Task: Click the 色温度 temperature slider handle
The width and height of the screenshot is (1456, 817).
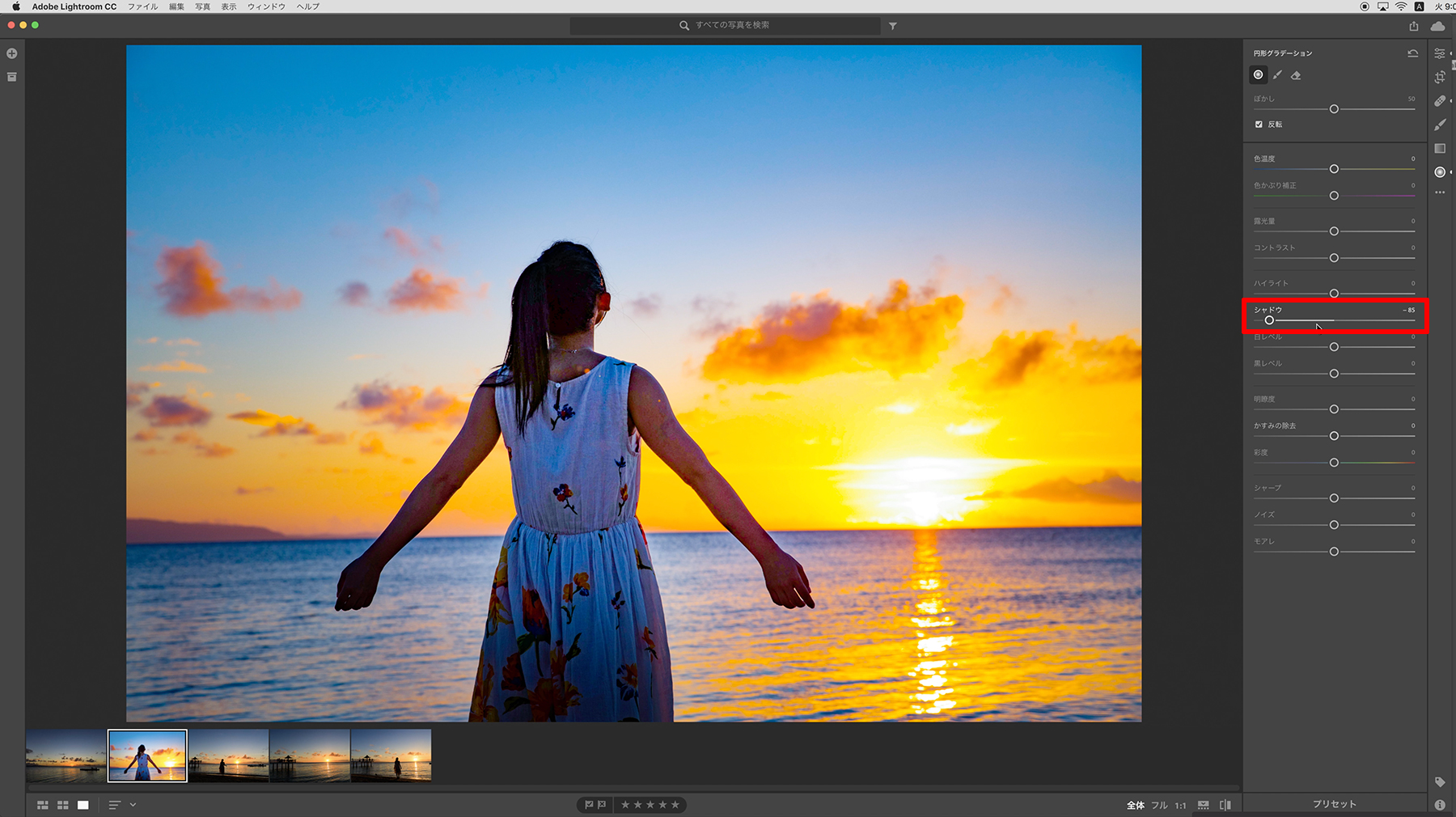Action: pyautogui.click(x=1334, y=169)
